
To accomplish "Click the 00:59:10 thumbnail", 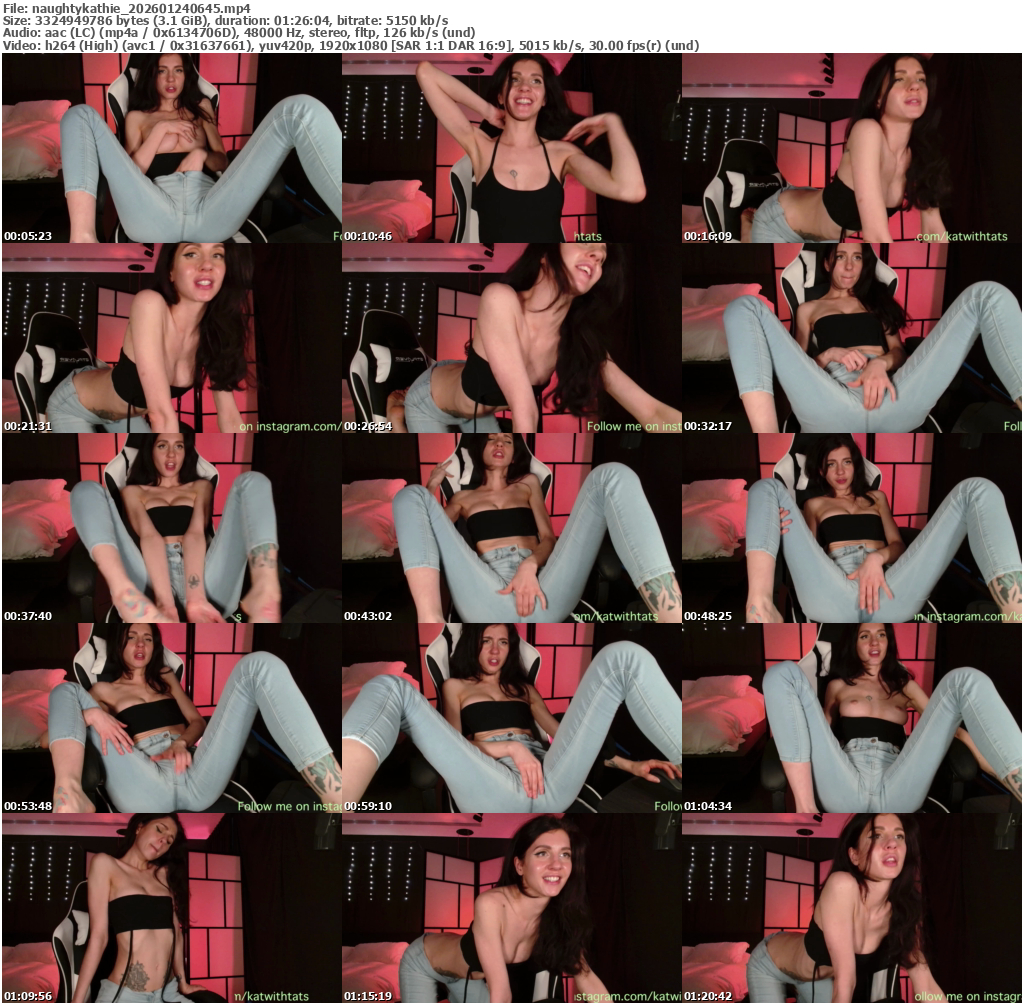I will pyautogui.click(x=511, y=718).
